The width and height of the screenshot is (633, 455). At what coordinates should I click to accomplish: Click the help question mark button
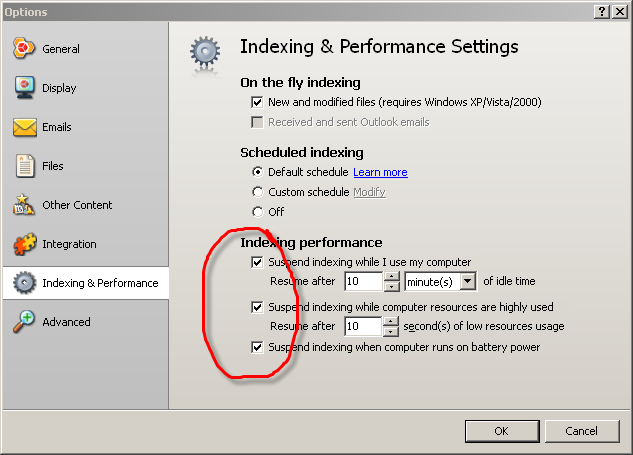602,12
